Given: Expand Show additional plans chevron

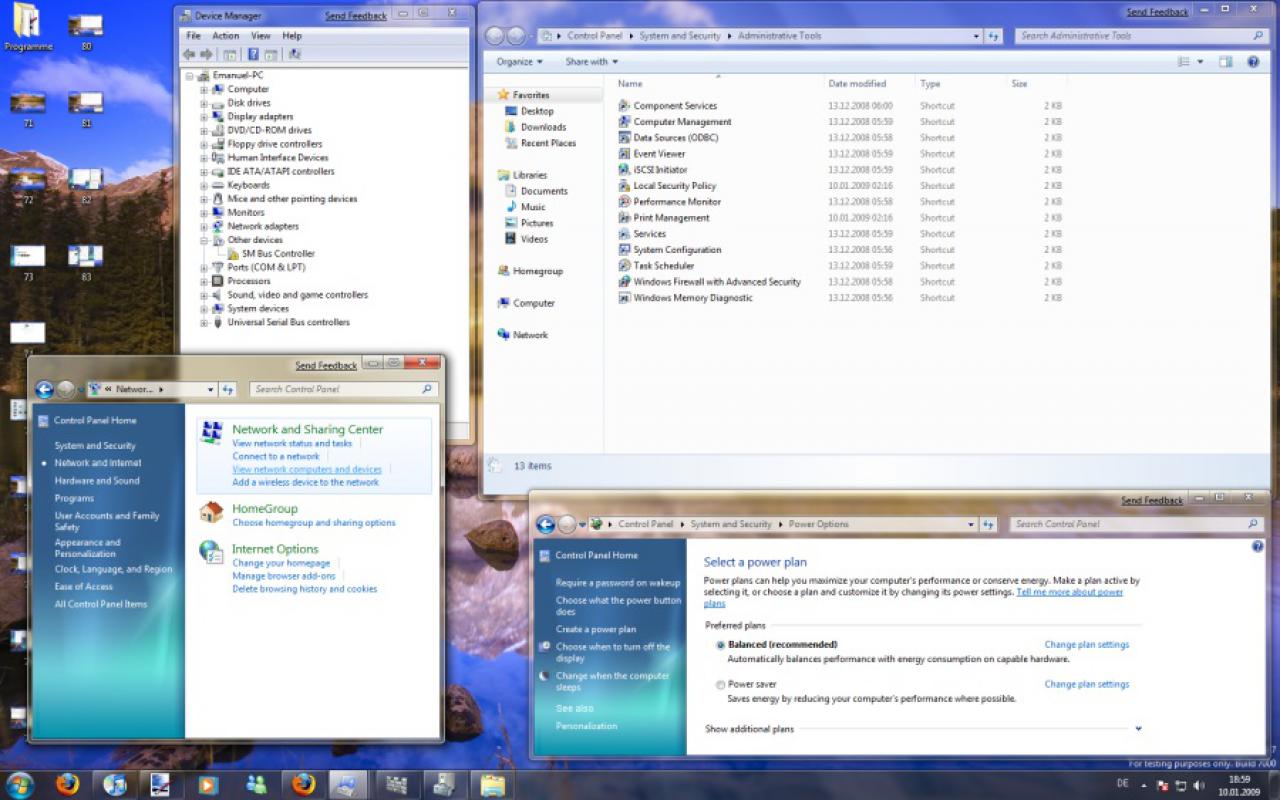Looking at the screenshot, I should tap(1138, 729).
